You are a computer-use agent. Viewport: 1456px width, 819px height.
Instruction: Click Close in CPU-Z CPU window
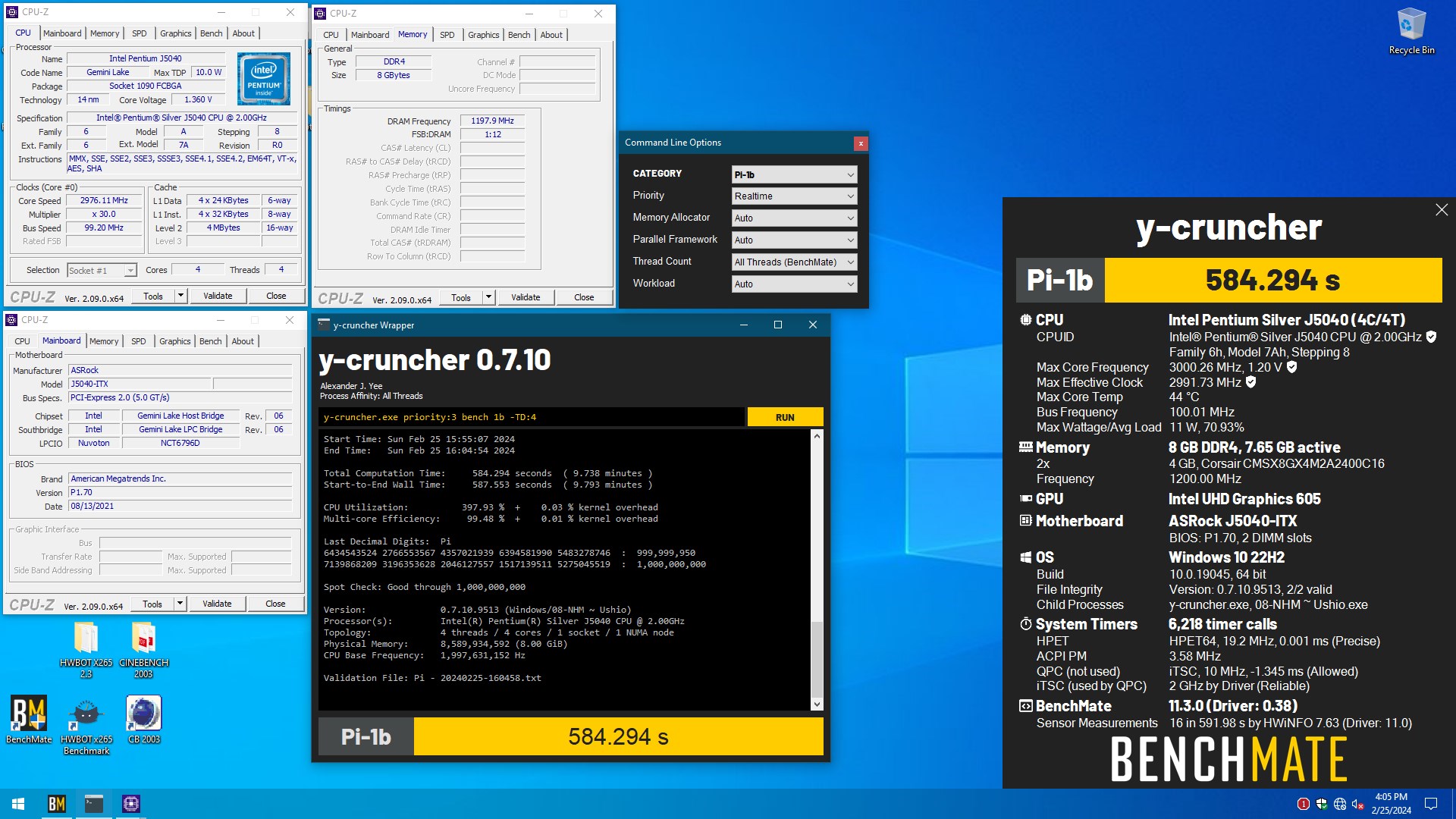(x=276, y=296)
